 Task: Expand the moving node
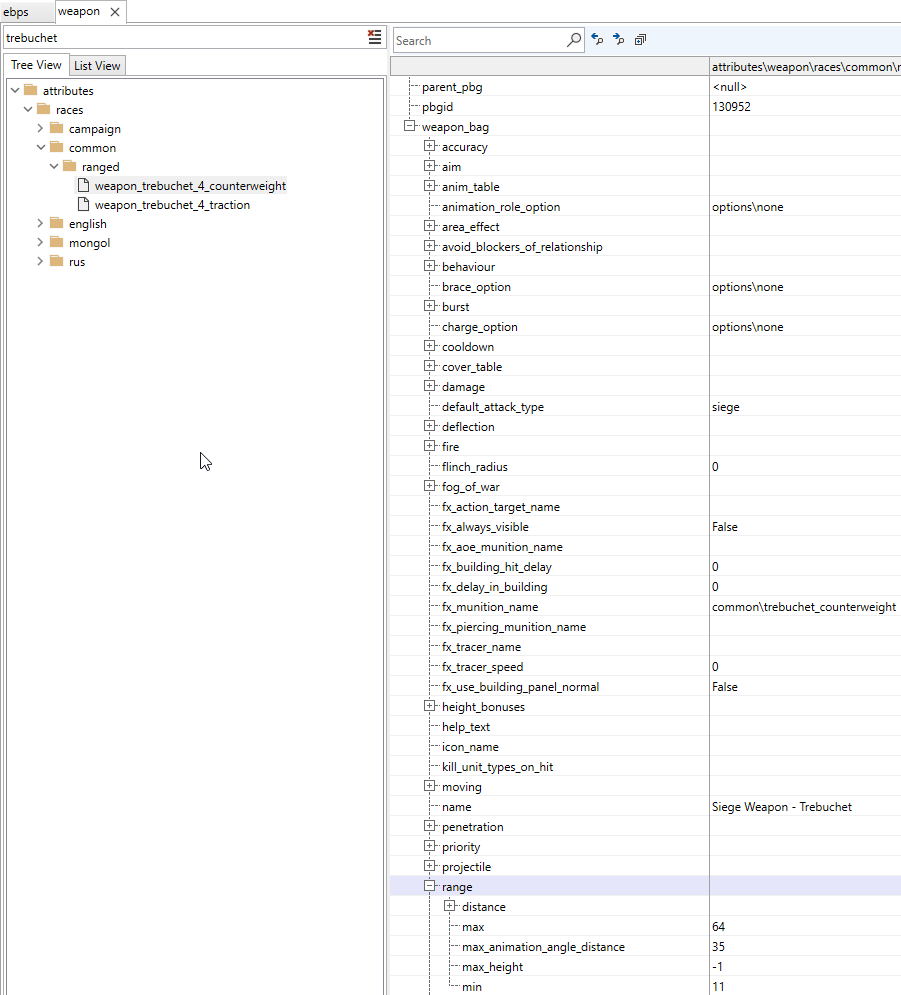pyautogui.click(x=430, y=786)
